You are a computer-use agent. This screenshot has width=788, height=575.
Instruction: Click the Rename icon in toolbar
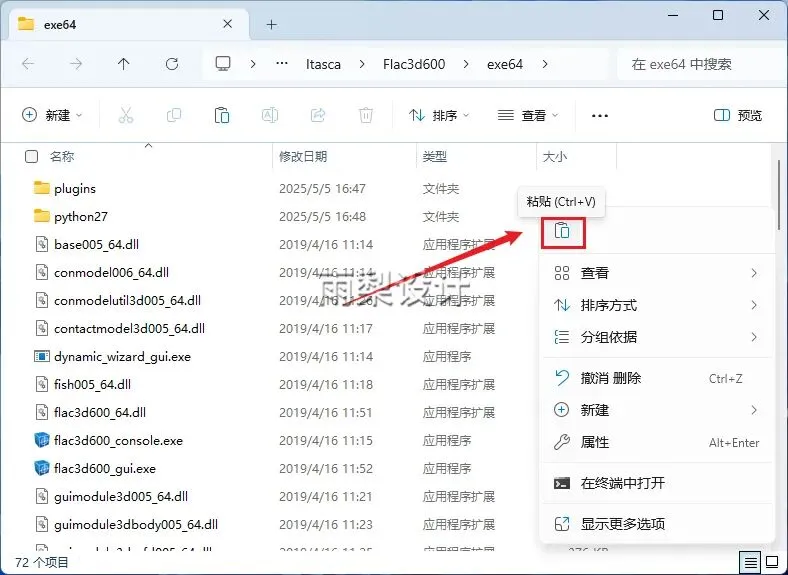coord(270,116)
